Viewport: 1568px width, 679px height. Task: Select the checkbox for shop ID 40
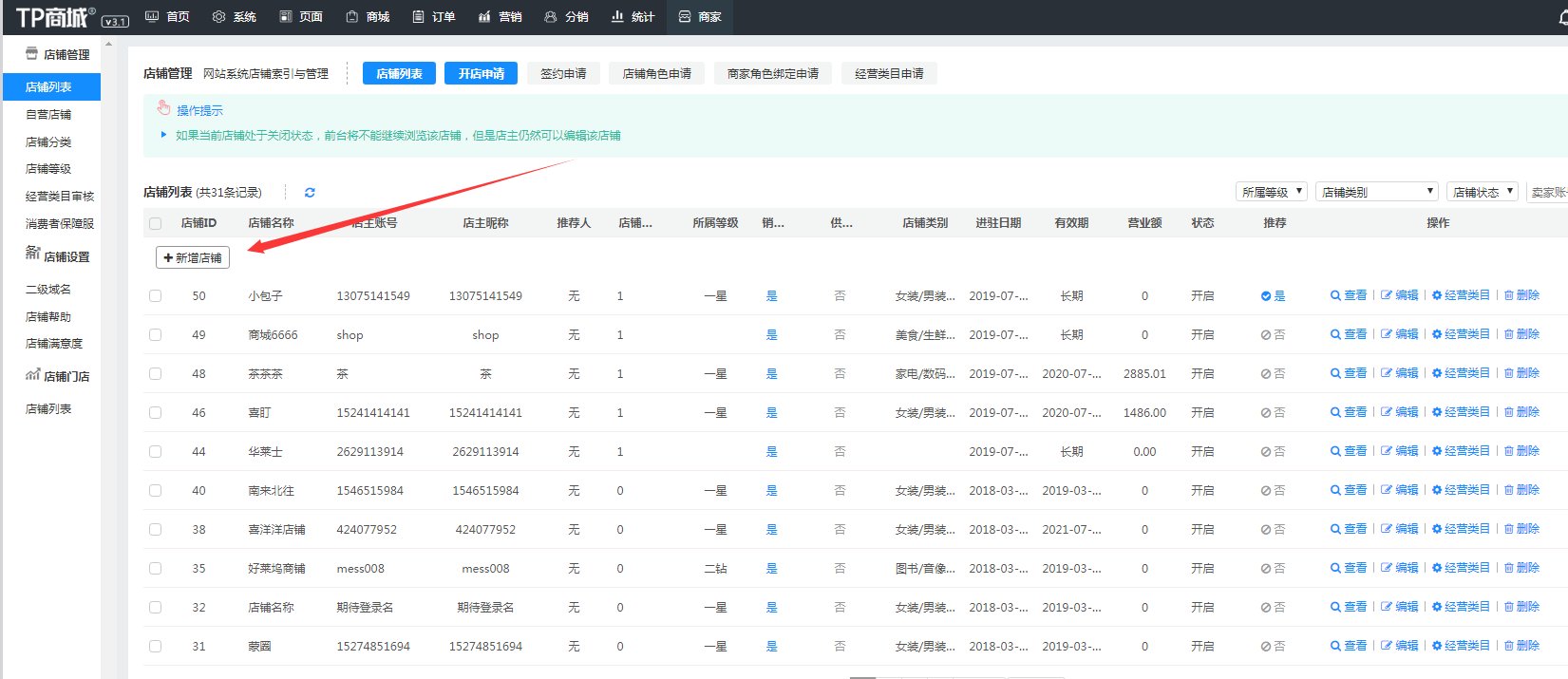tap(156, 491)
